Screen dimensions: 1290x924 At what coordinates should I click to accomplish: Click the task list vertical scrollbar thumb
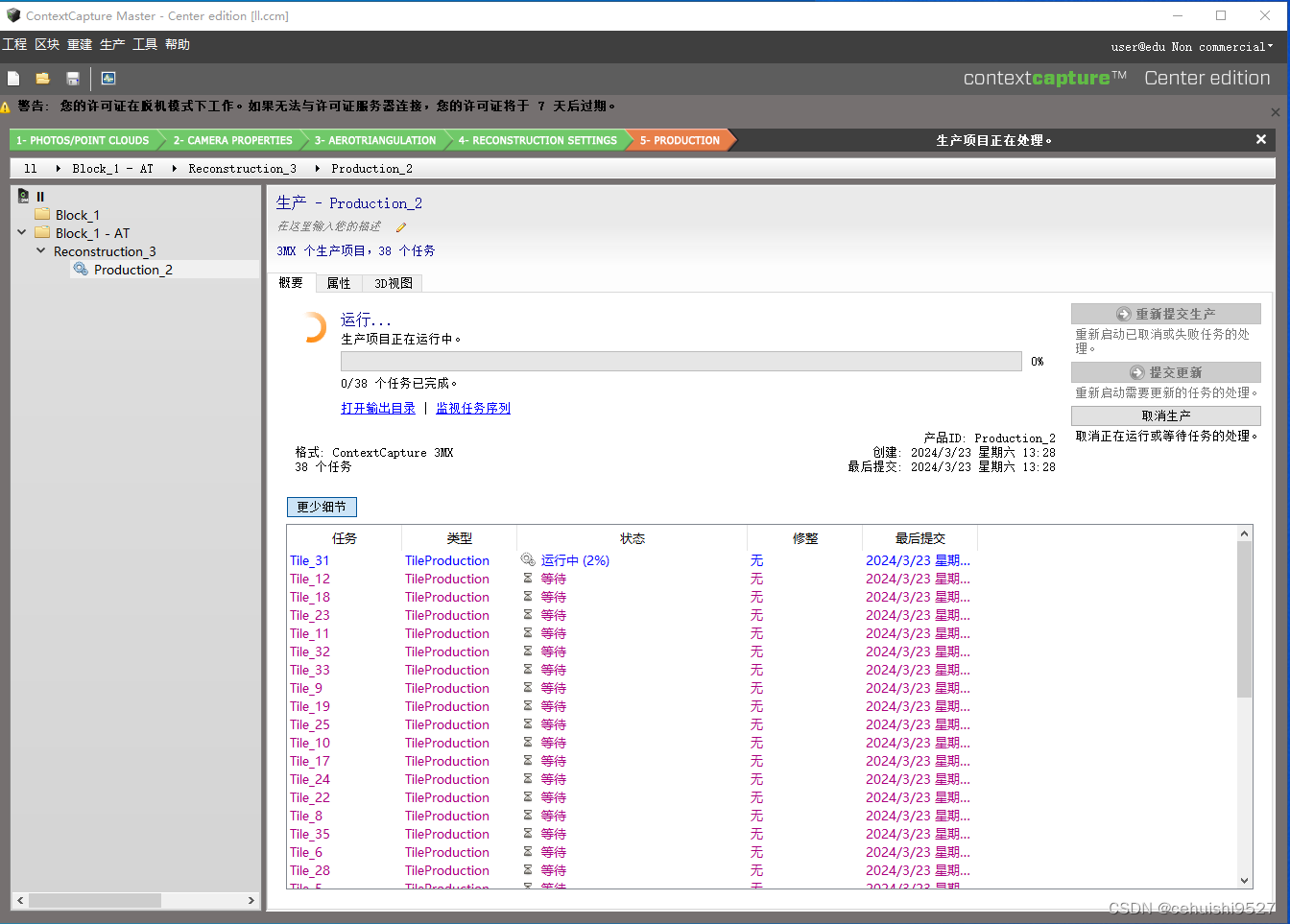click(x=1244, y=620)
